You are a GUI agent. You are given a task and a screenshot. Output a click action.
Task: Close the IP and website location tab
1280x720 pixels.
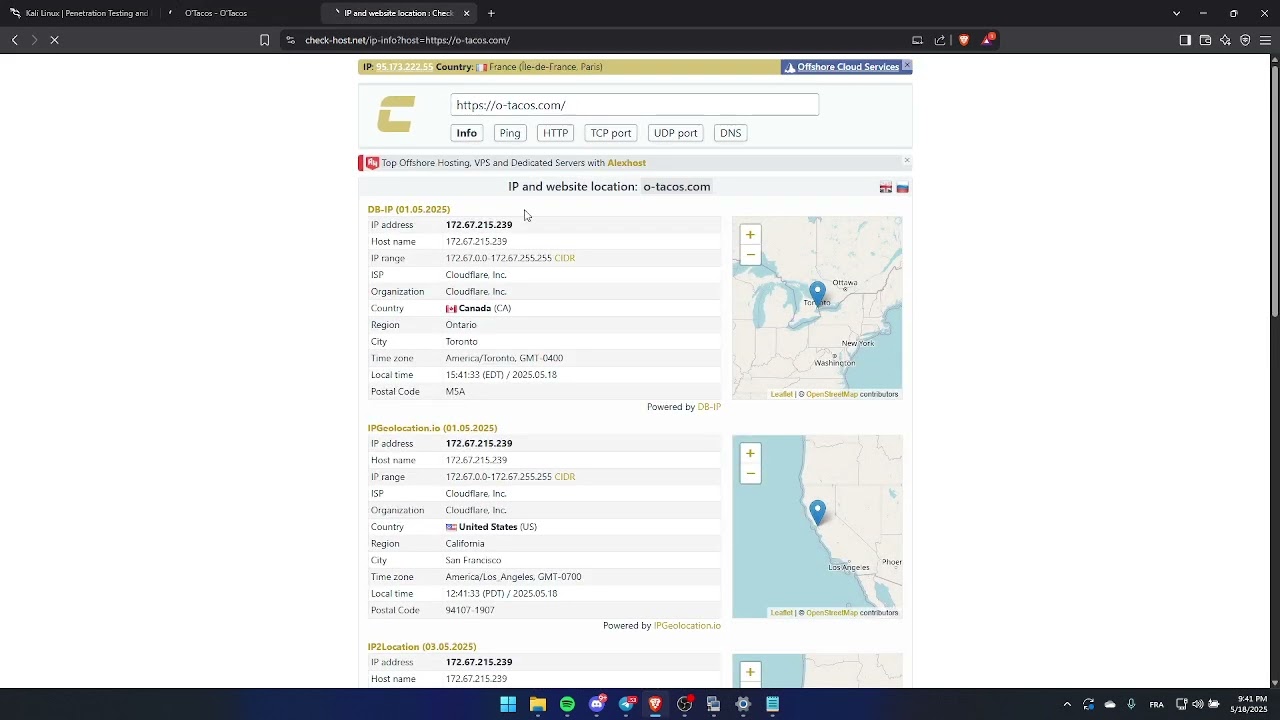click(x=466, y=13)
